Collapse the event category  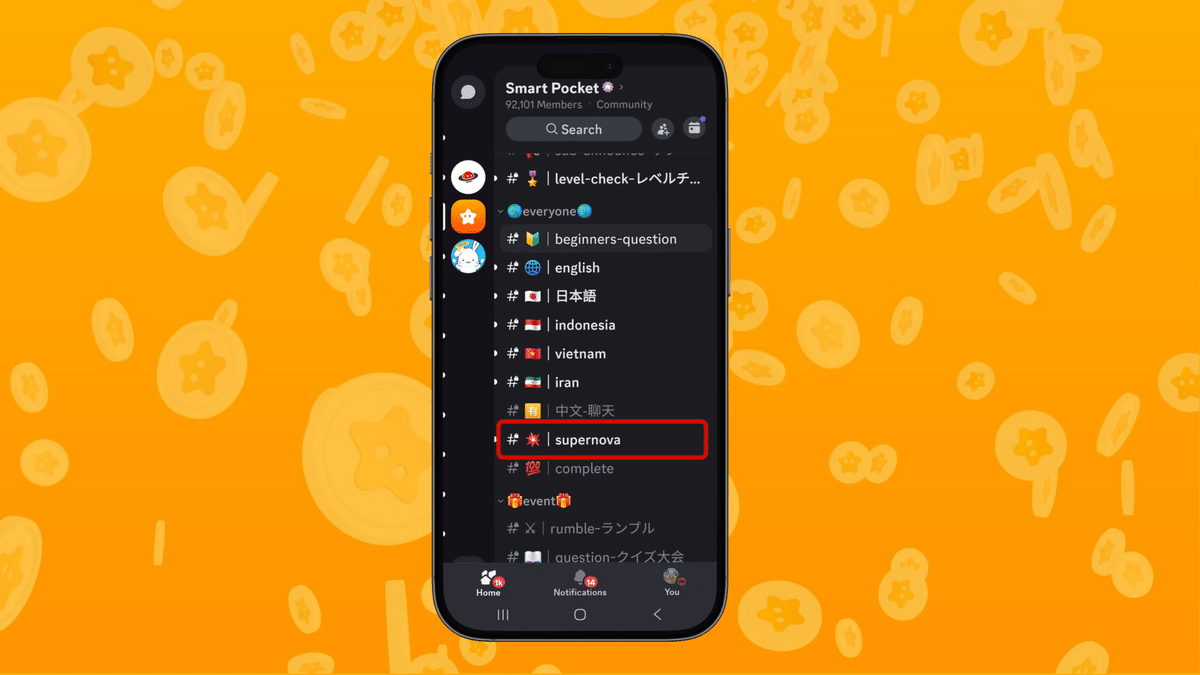[x=535, y=500]
